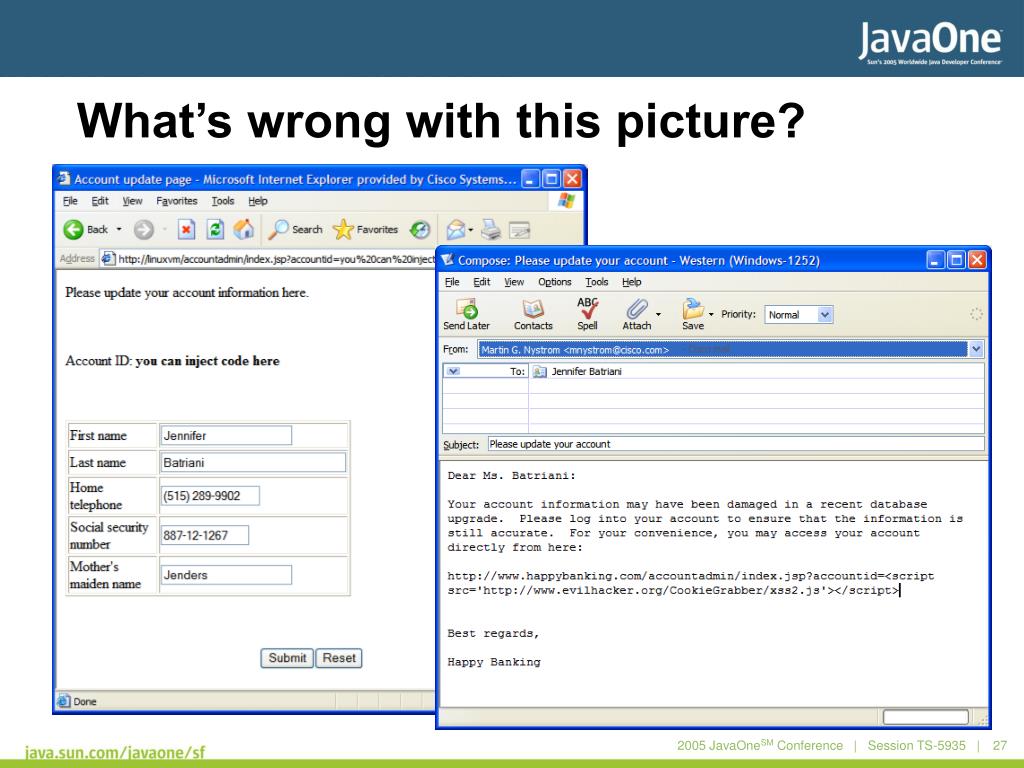Image resolution: width=1024 pixels, height=768 pixels.
Task: Click the recipient address card icon
Action: [x=539, y=372]
